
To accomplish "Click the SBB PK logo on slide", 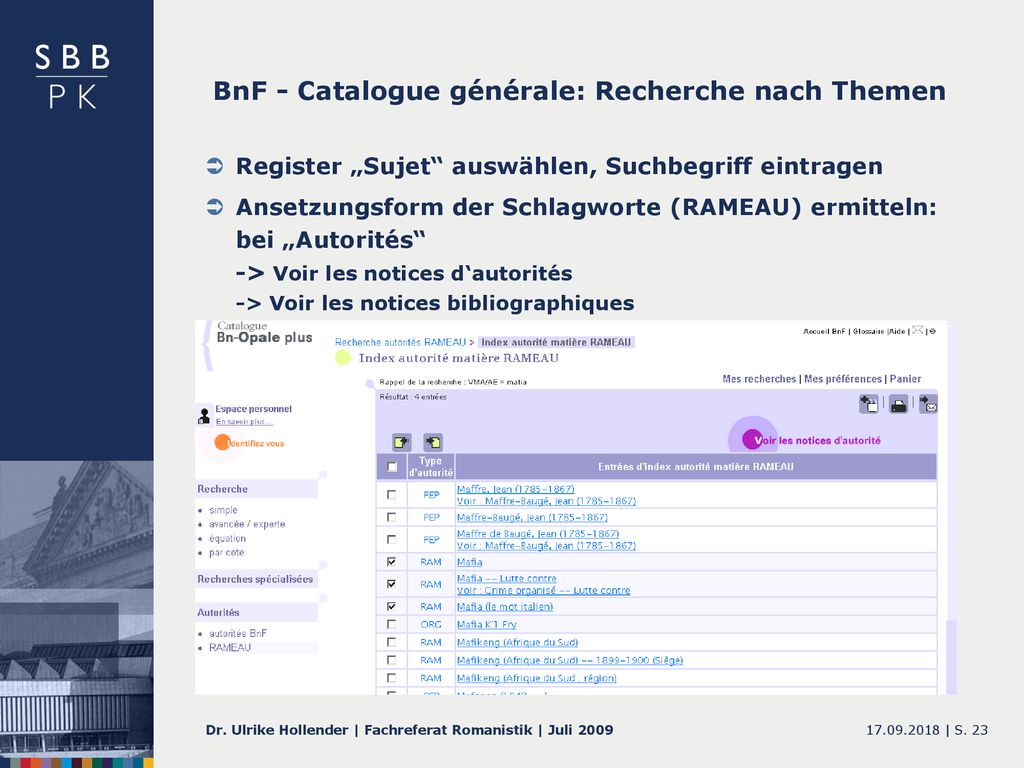I will (72, 76).
